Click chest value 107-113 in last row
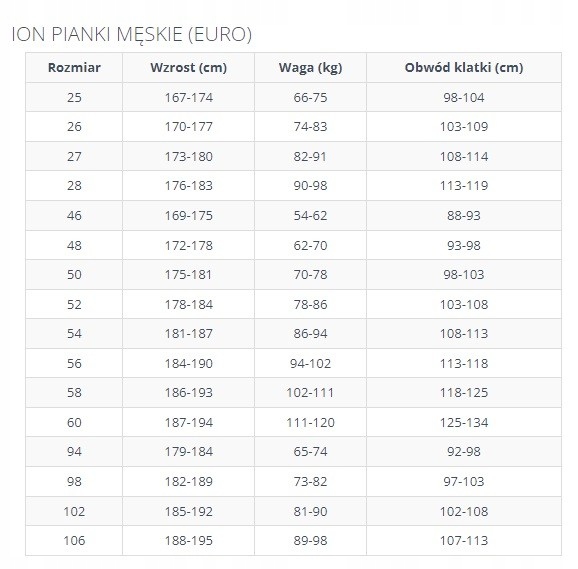 464,541
